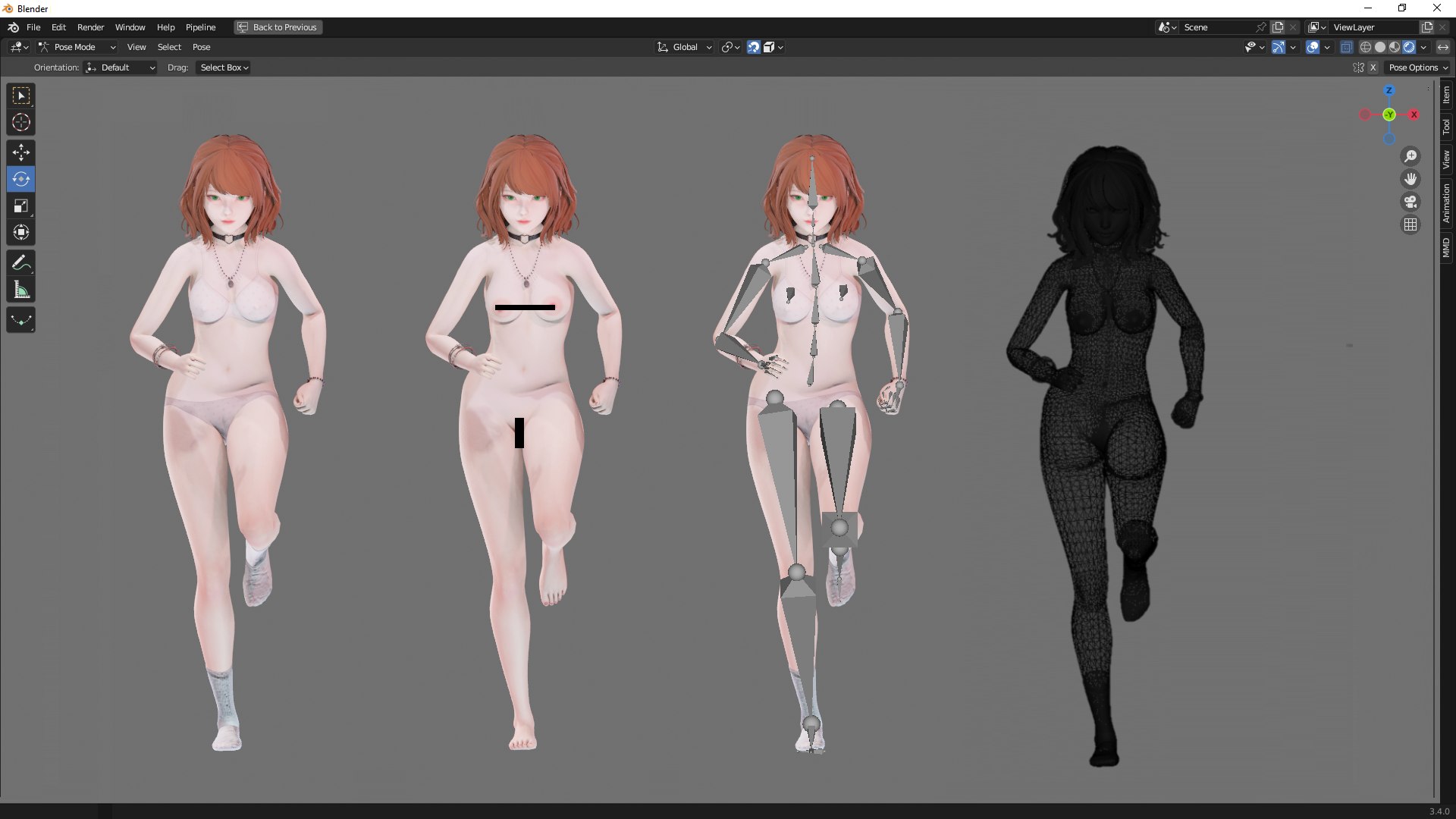This screenshot has height=819, width=1456.
Task: Open the File menu
Action: (x=33, y=27)
